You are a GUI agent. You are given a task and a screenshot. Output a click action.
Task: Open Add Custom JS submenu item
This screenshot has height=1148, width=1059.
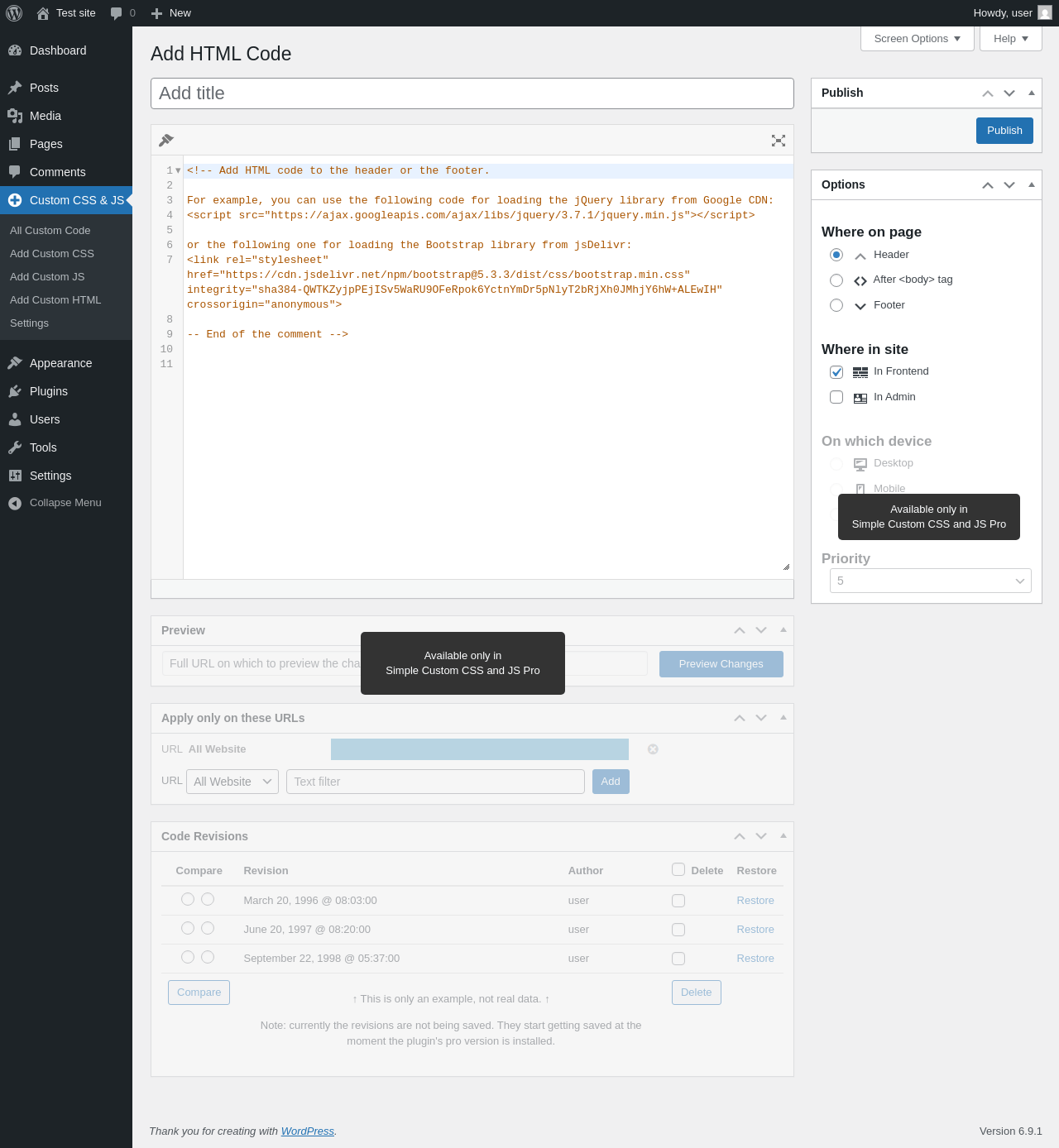[47, 277]
